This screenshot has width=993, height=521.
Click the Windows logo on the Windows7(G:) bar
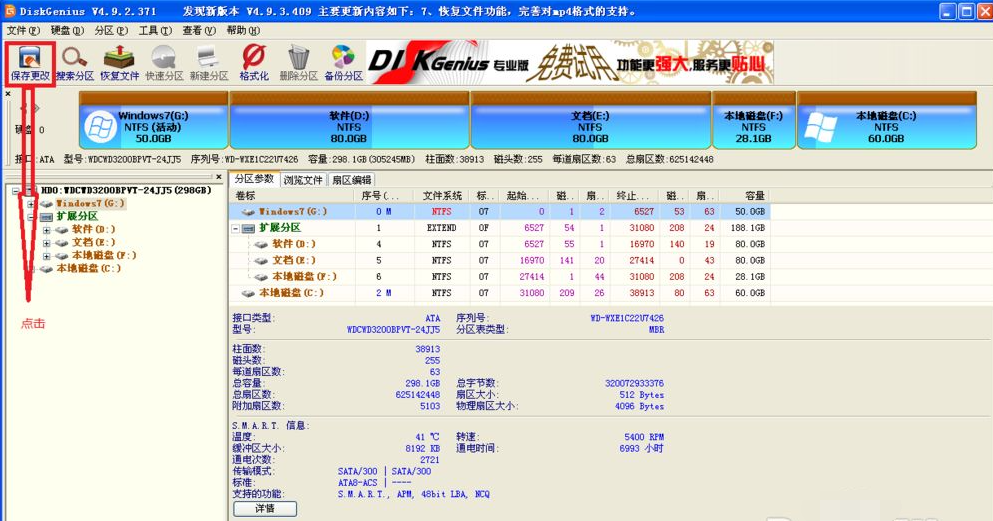coord(101,127)
